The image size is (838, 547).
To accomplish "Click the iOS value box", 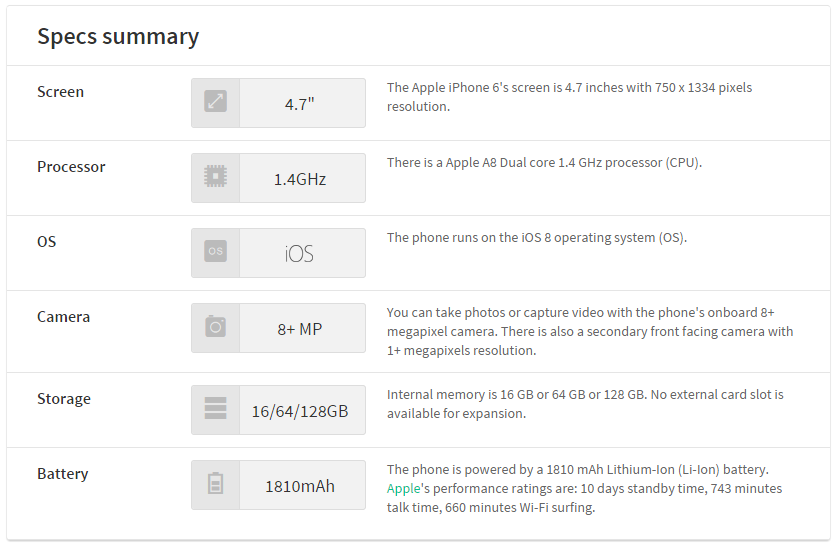I will point(301,253).
